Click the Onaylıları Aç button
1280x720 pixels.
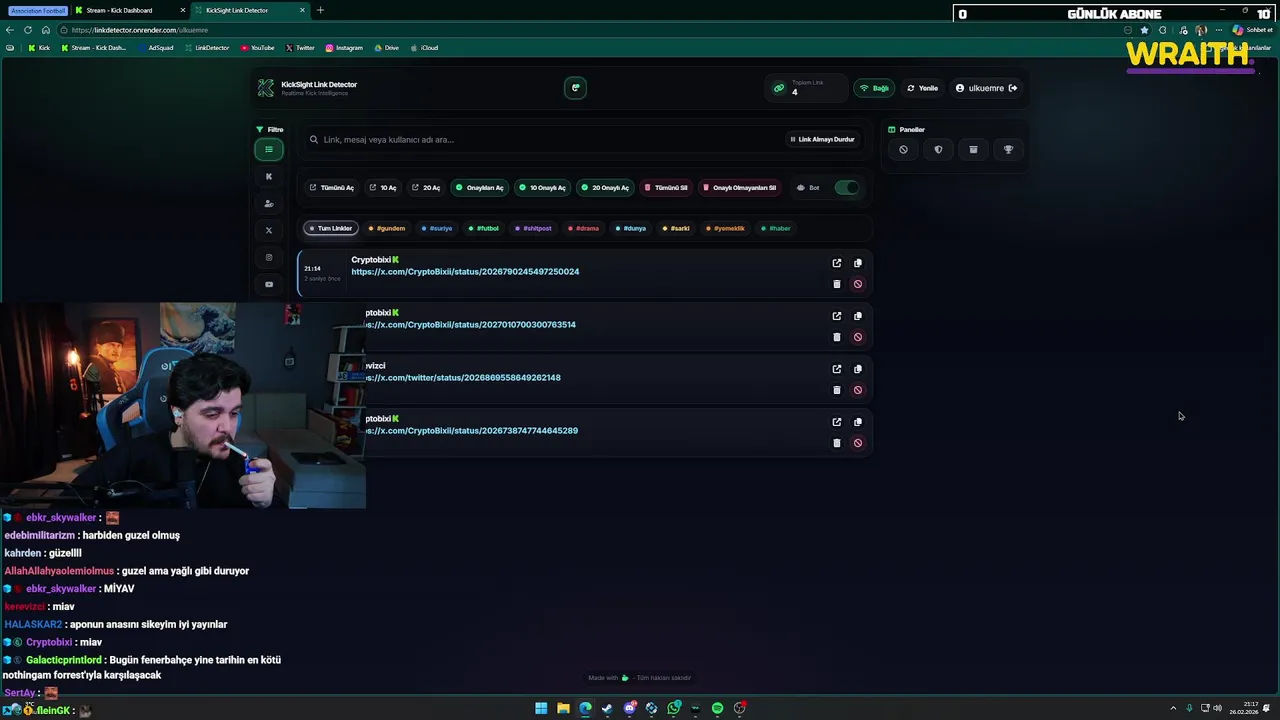[480, 187]
